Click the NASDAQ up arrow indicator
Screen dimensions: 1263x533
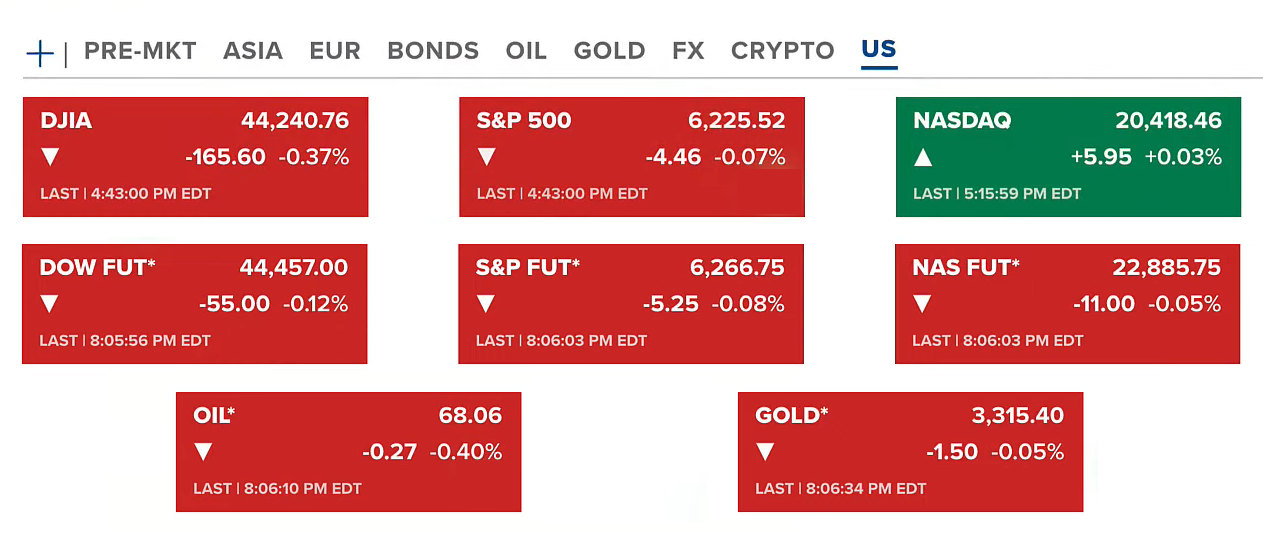(923, 157)
